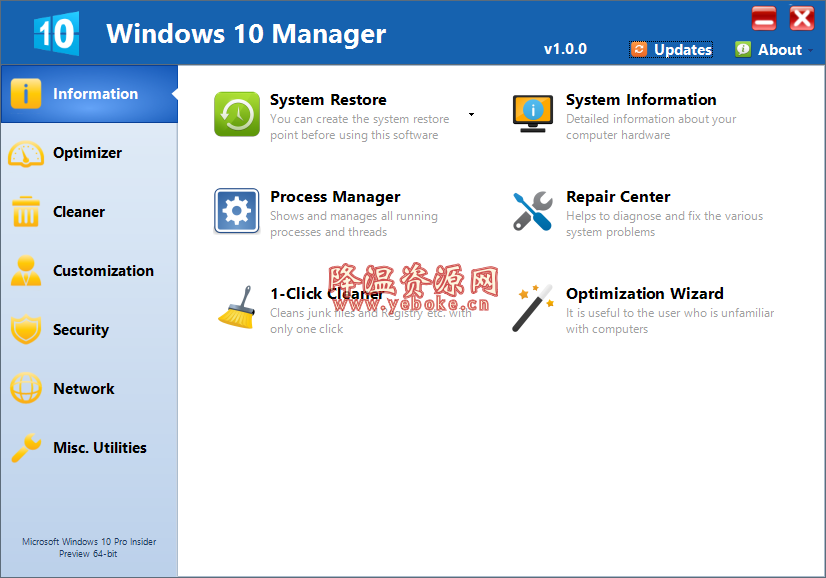Open Repair Center by its title
The image size is (826, 578).
[x=618, y=197]
